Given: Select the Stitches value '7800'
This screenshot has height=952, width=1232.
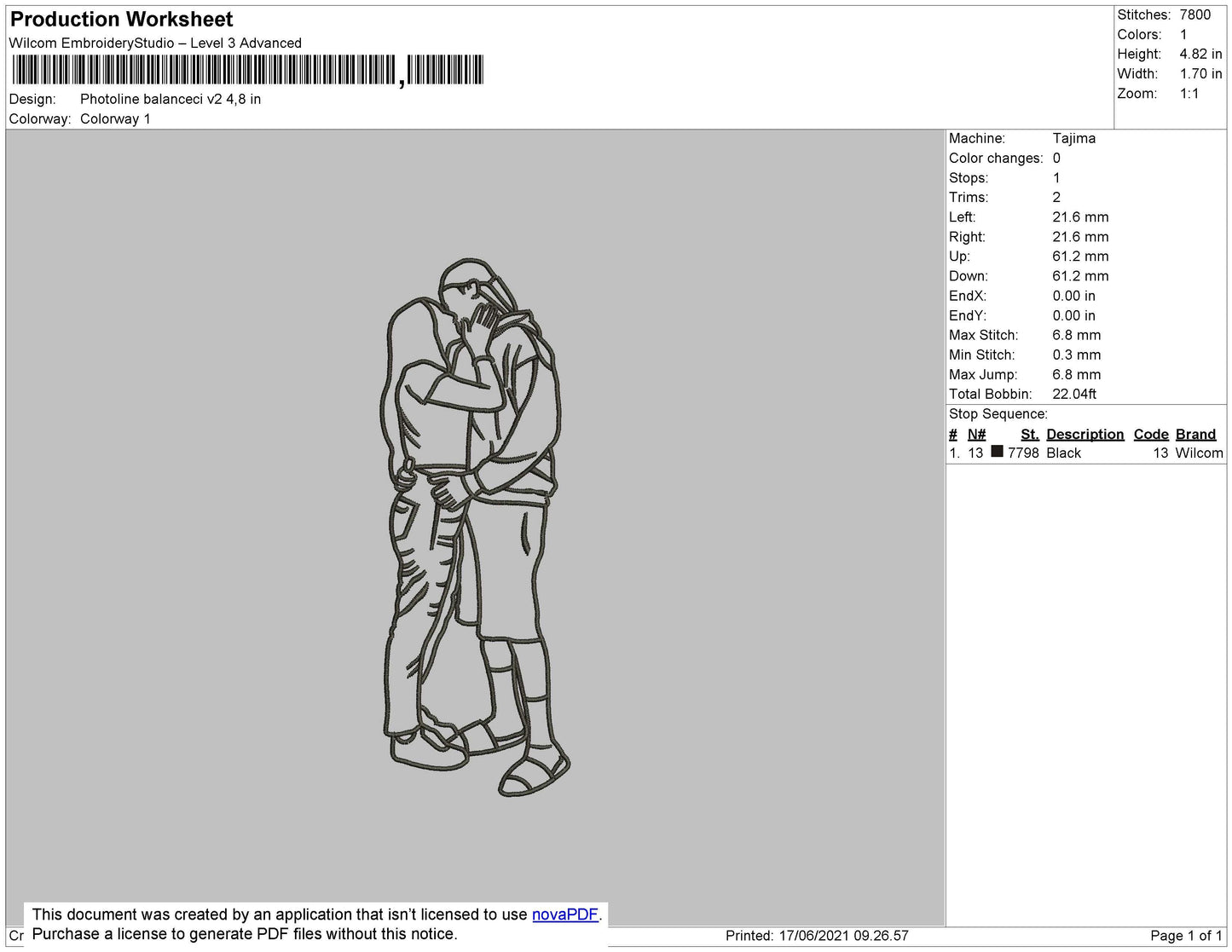Looking at the screenshot, I should tap(1195, 14).
